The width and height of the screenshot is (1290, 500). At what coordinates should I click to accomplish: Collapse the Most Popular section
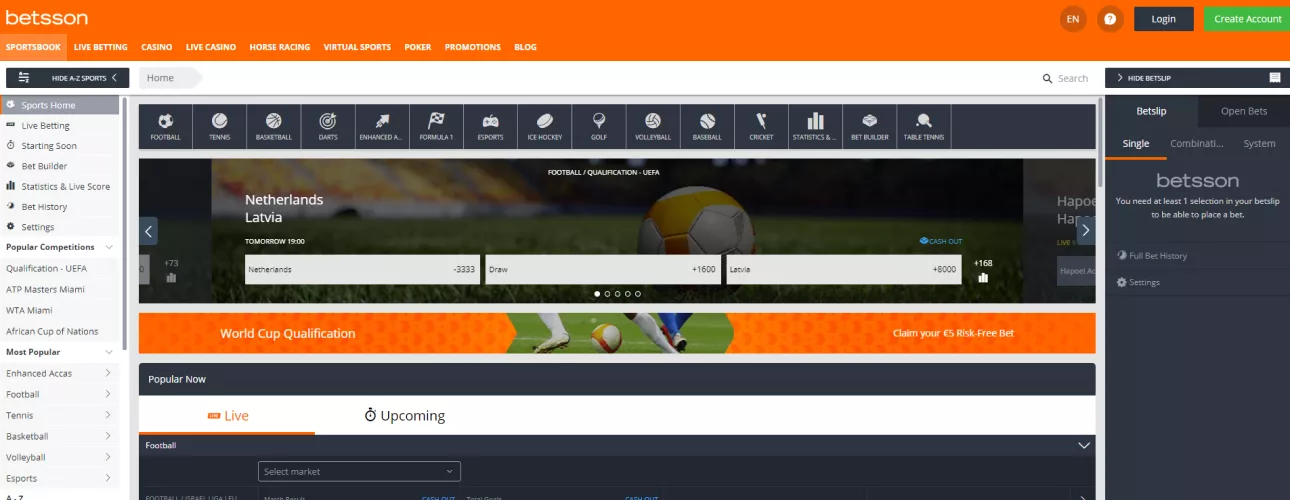coord(109,352)
